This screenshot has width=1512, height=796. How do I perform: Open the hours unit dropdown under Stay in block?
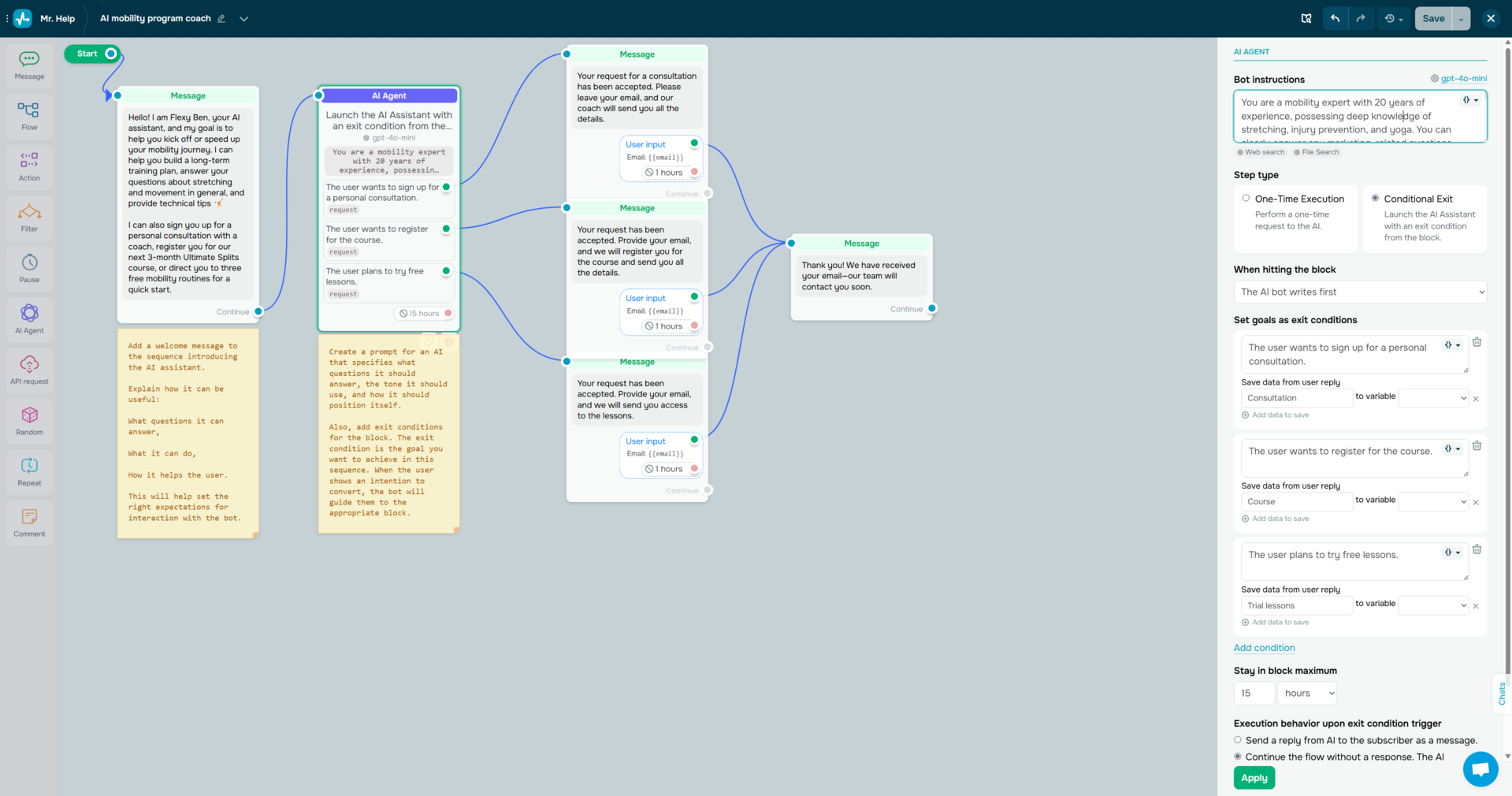coord(1306,693)
